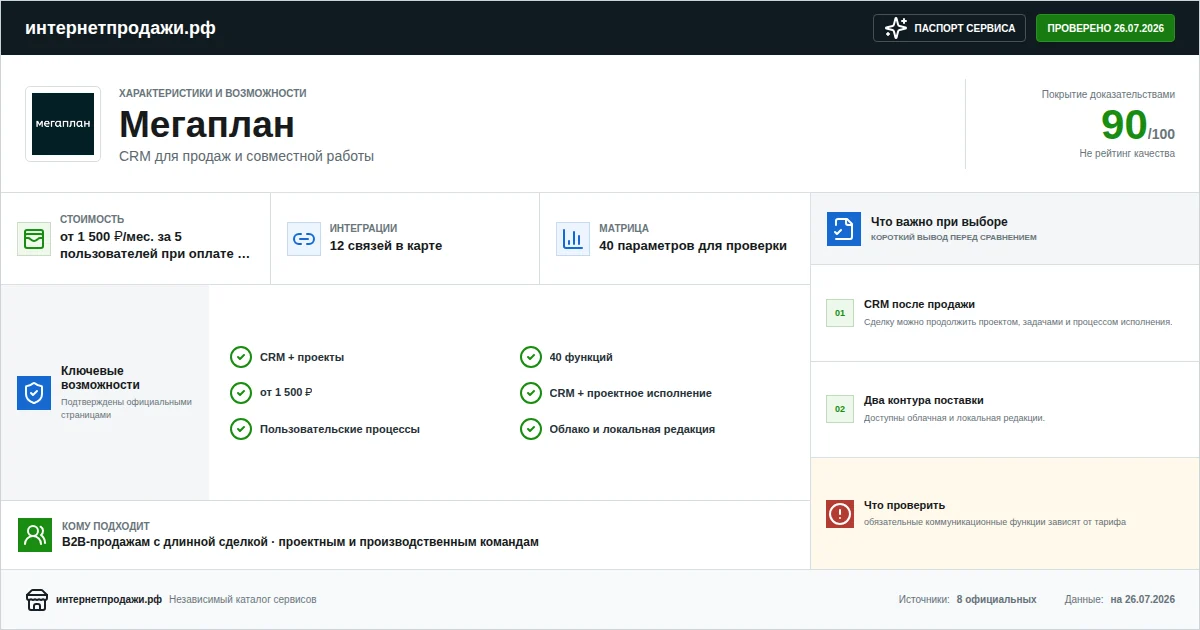Click the Что важно при выборе heading
Image resolution: width=1200 pixels, height=630 pixels.
[x=939, y=222]
